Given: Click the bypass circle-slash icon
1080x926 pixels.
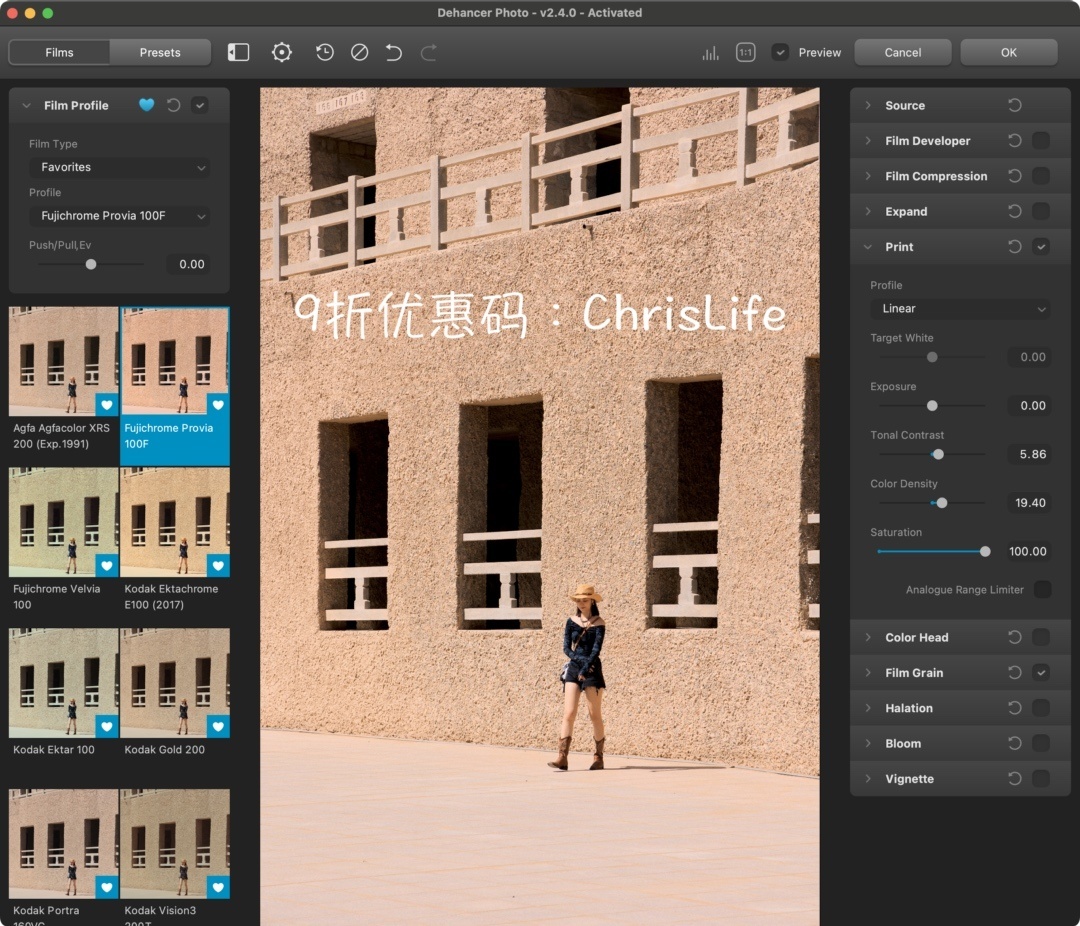Looking at the screenshot, I should pyautogui.click(x=359, y=52).
